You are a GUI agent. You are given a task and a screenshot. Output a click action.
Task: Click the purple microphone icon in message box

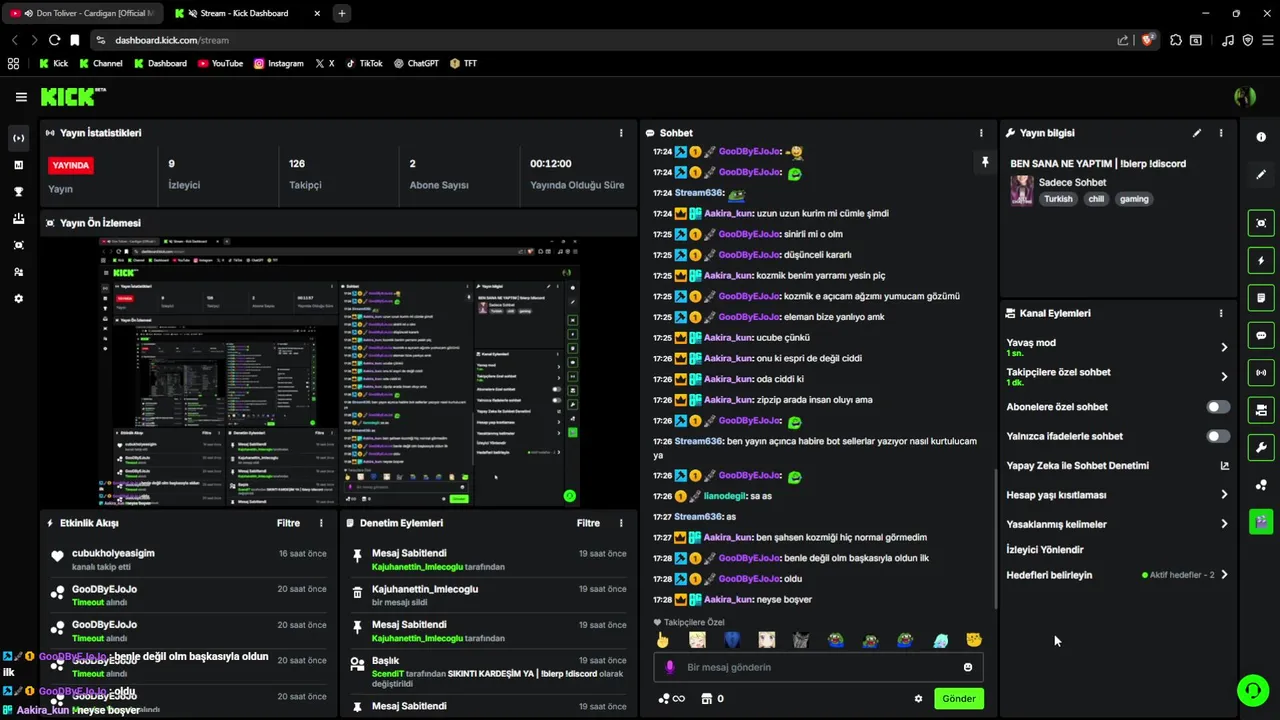[670, 667]
